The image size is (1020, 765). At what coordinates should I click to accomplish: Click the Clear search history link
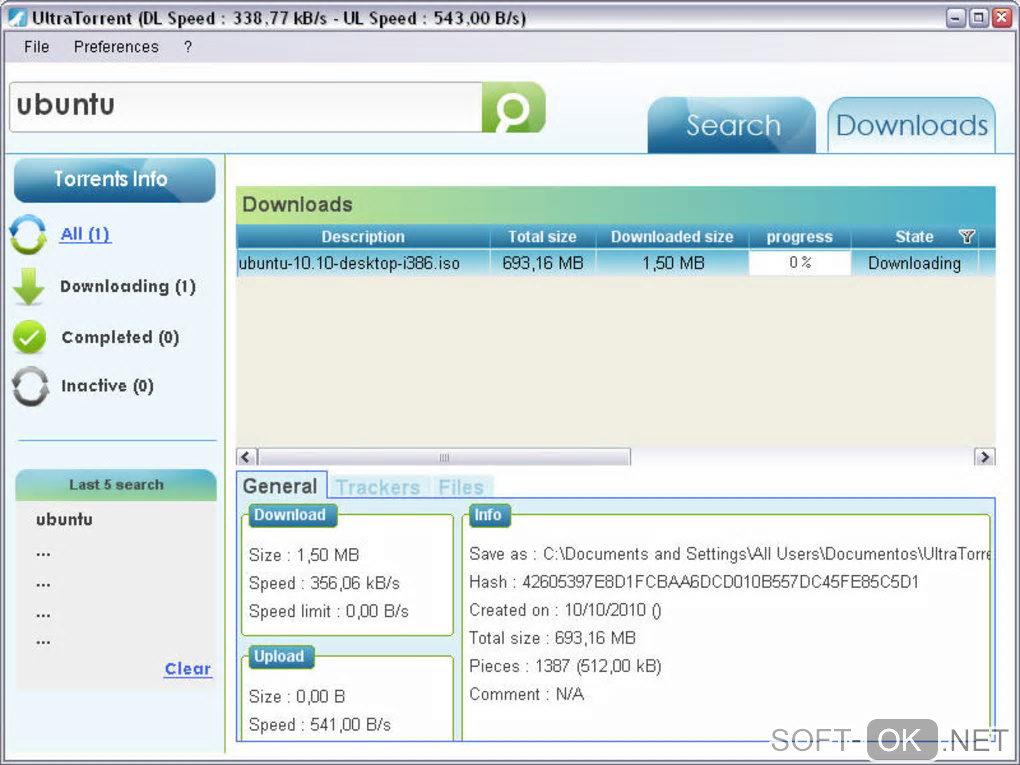pyautogui.click(x=187, y=669)
